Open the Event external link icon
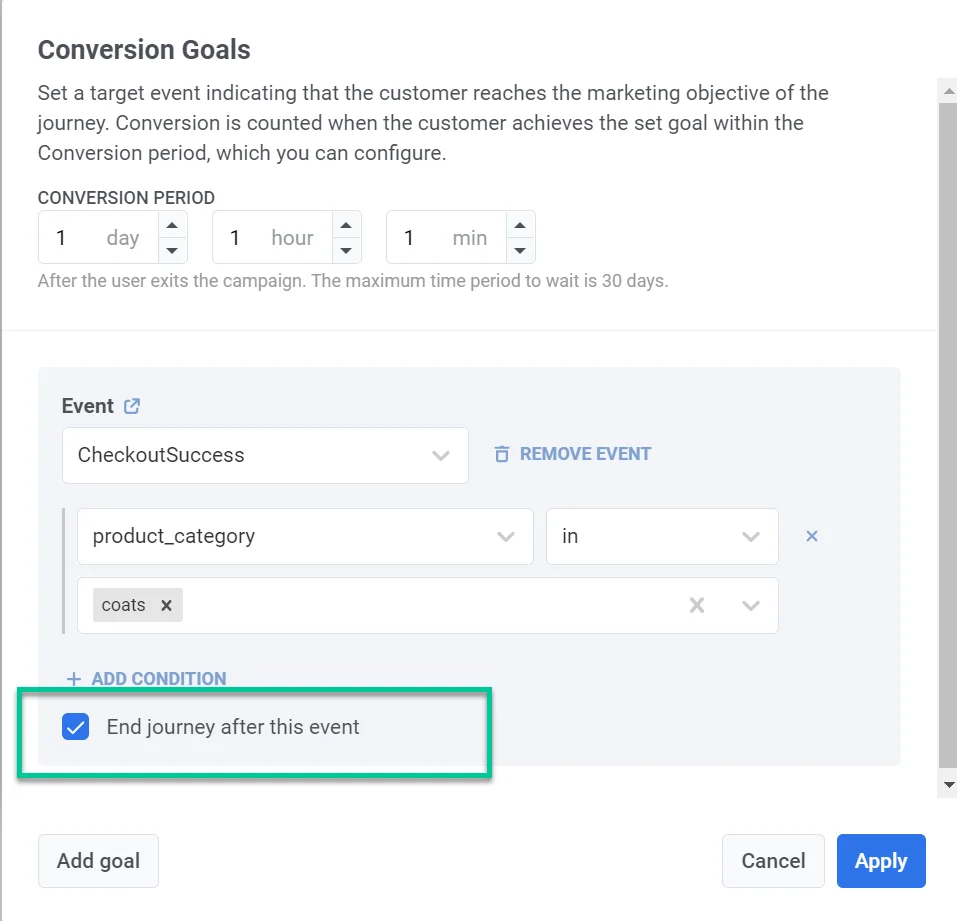The image size is (957, 921). pyautogui.click(x=132, y=406)
